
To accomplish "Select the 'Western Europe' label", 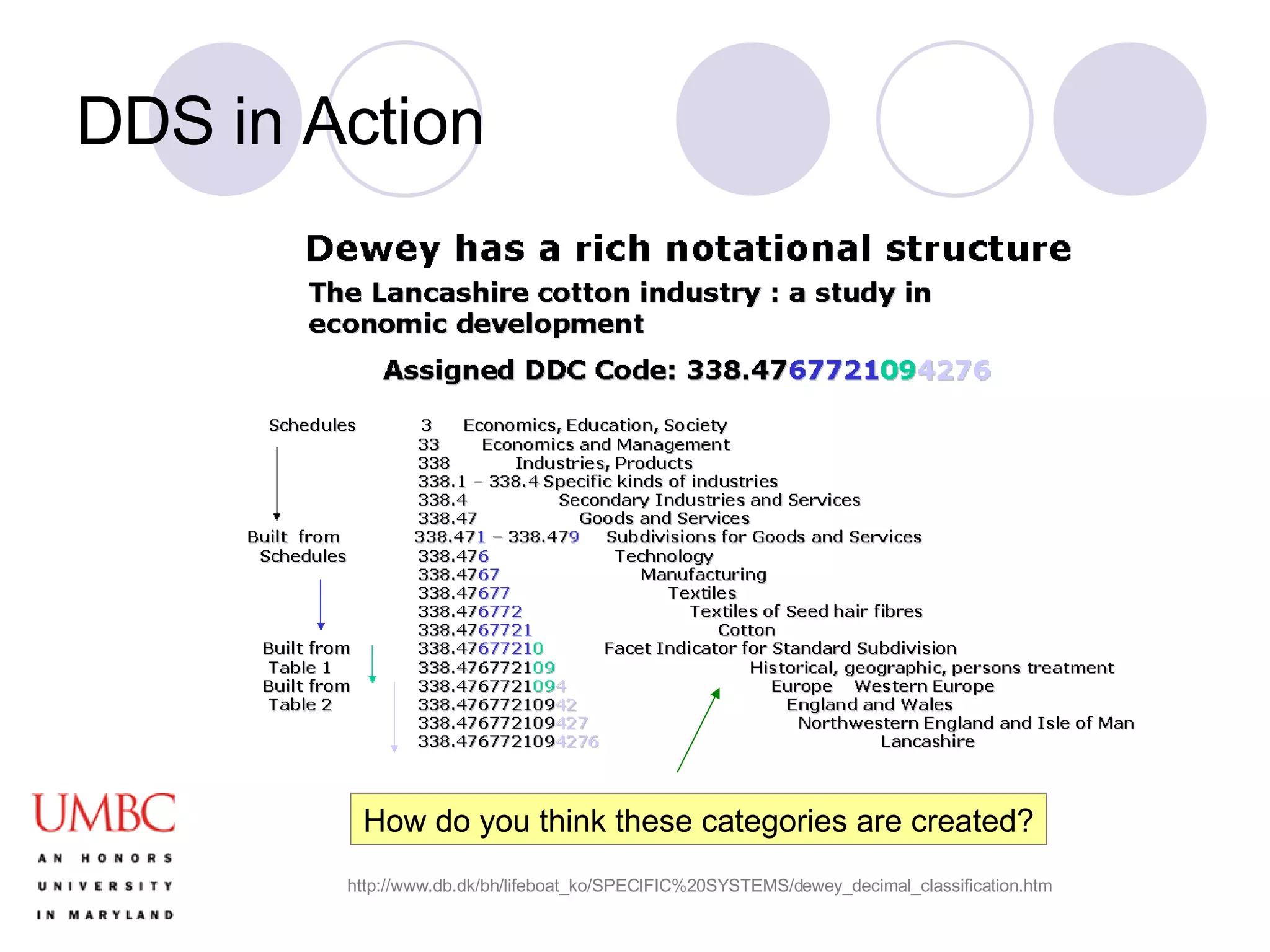I will click(924, 686).
